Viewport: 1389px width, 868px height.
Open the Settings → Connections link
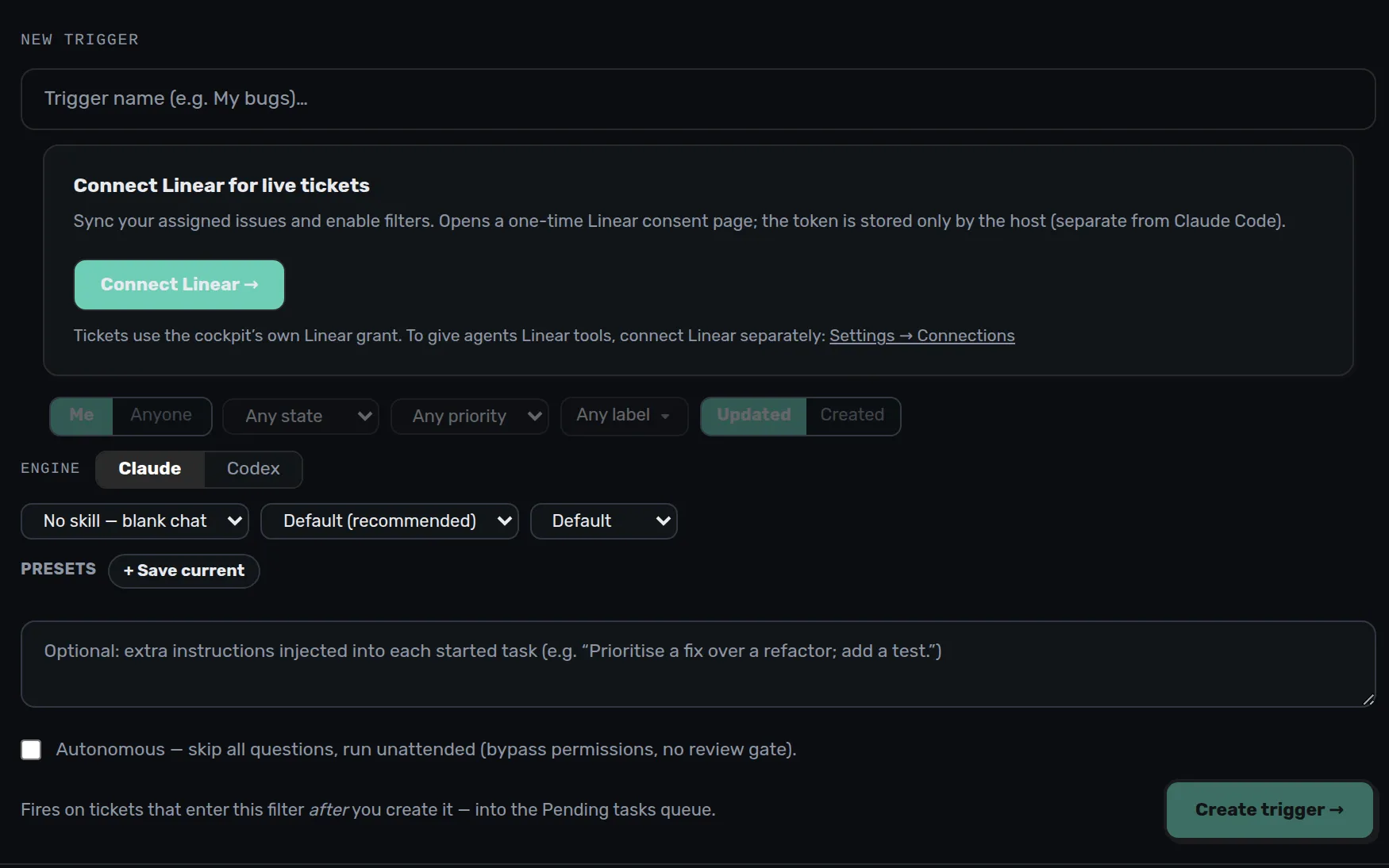[x=922, y=336]
